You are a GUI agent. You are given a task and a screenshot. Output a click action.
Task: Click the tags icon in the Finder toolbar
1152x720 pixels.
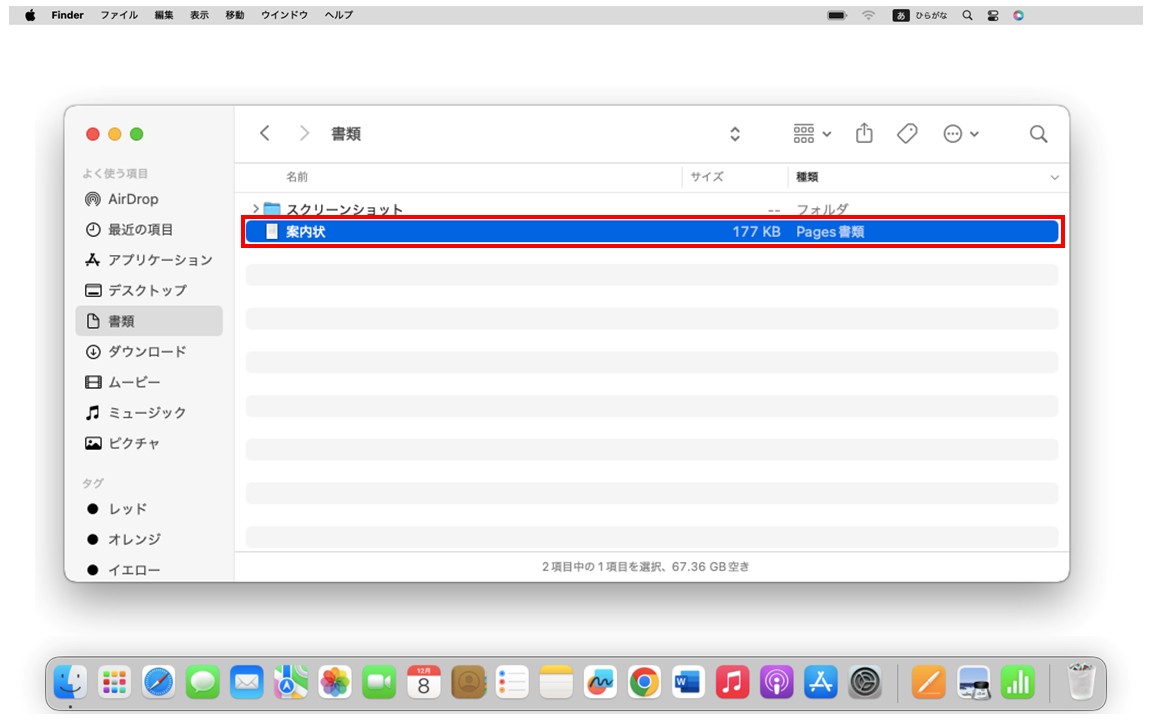tap(906, 133)
